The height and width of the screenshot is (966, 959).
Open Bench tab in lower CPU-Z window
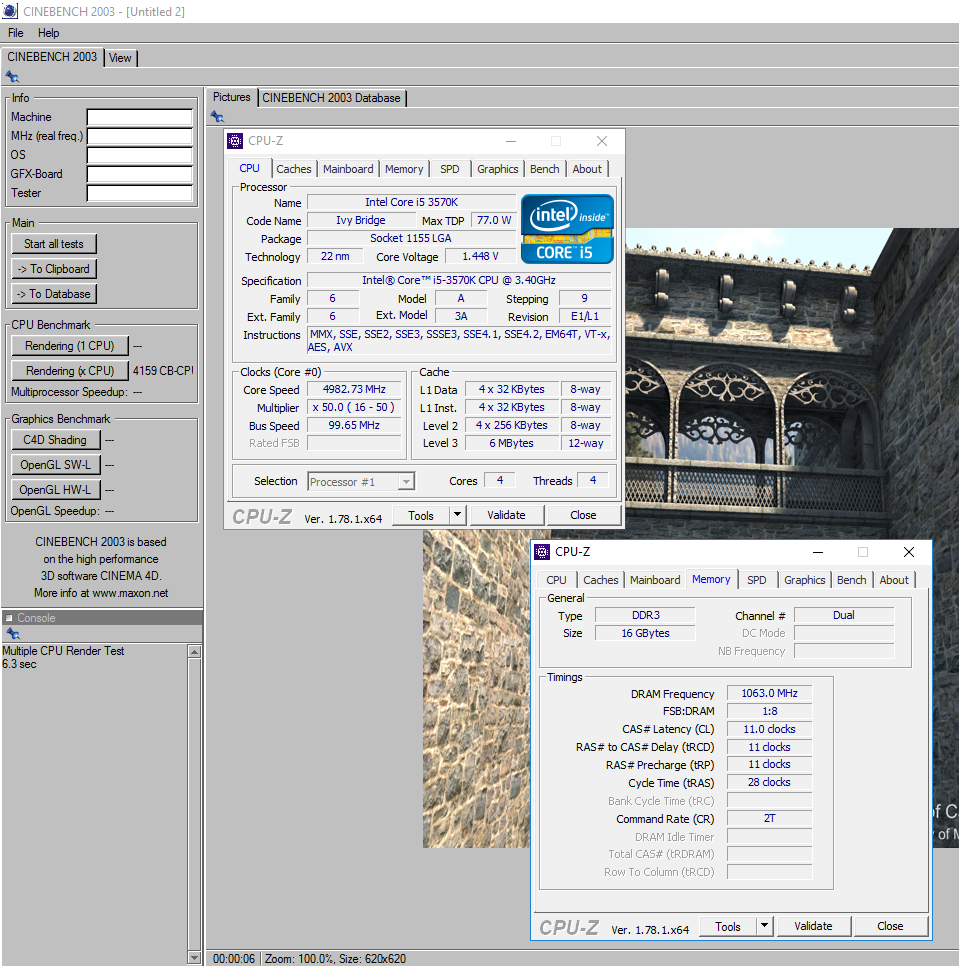coord(852,580)
